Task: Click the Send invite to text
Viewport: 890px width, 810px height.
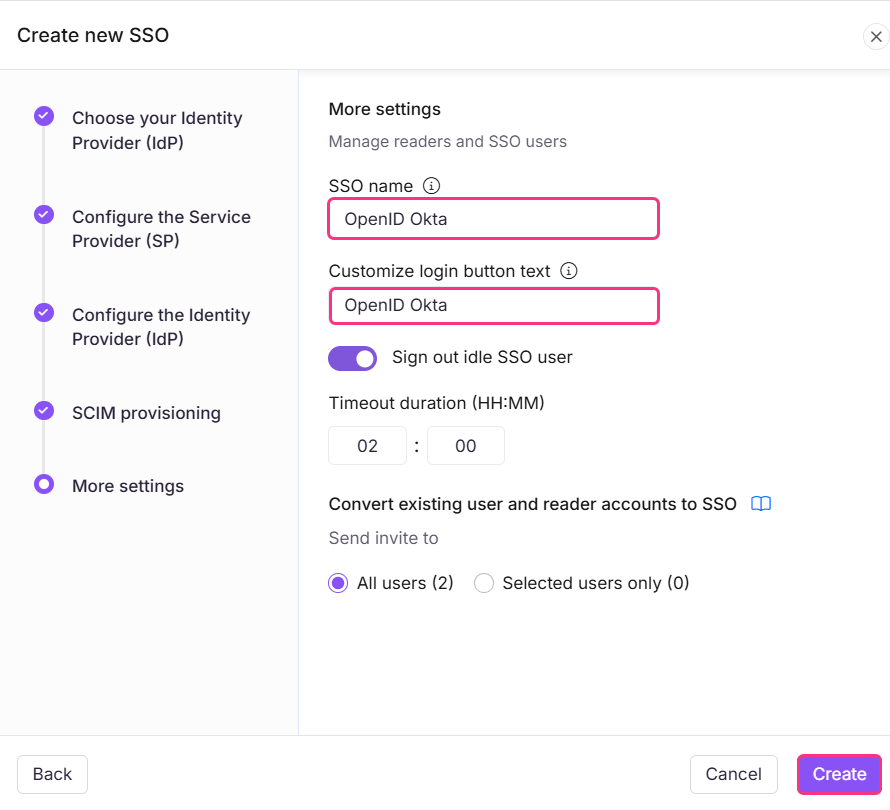Action: click(x=384, y=538)
